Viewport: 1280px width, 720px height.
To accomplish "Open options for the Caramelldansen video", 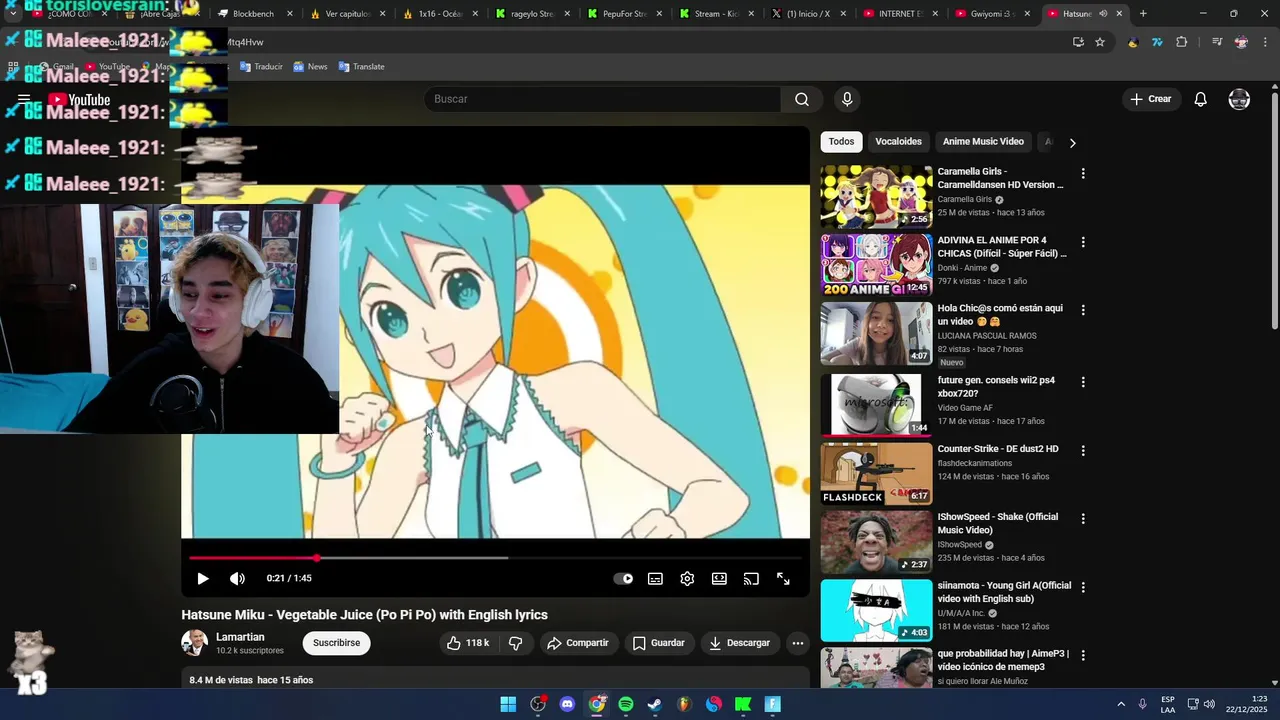I will tap(1082, 174).
